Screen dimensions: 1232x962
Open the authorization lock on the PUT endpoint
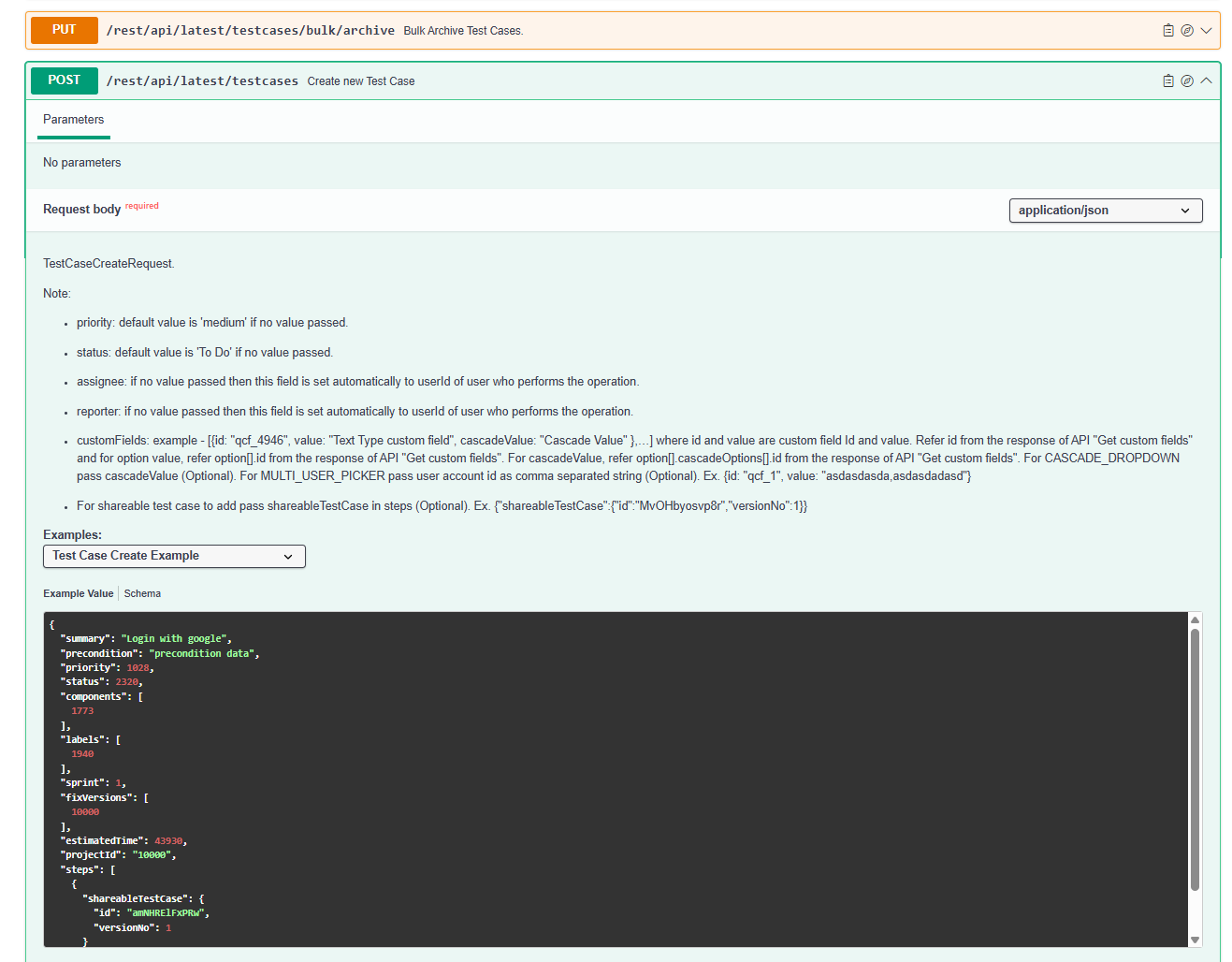(1186, 29)
